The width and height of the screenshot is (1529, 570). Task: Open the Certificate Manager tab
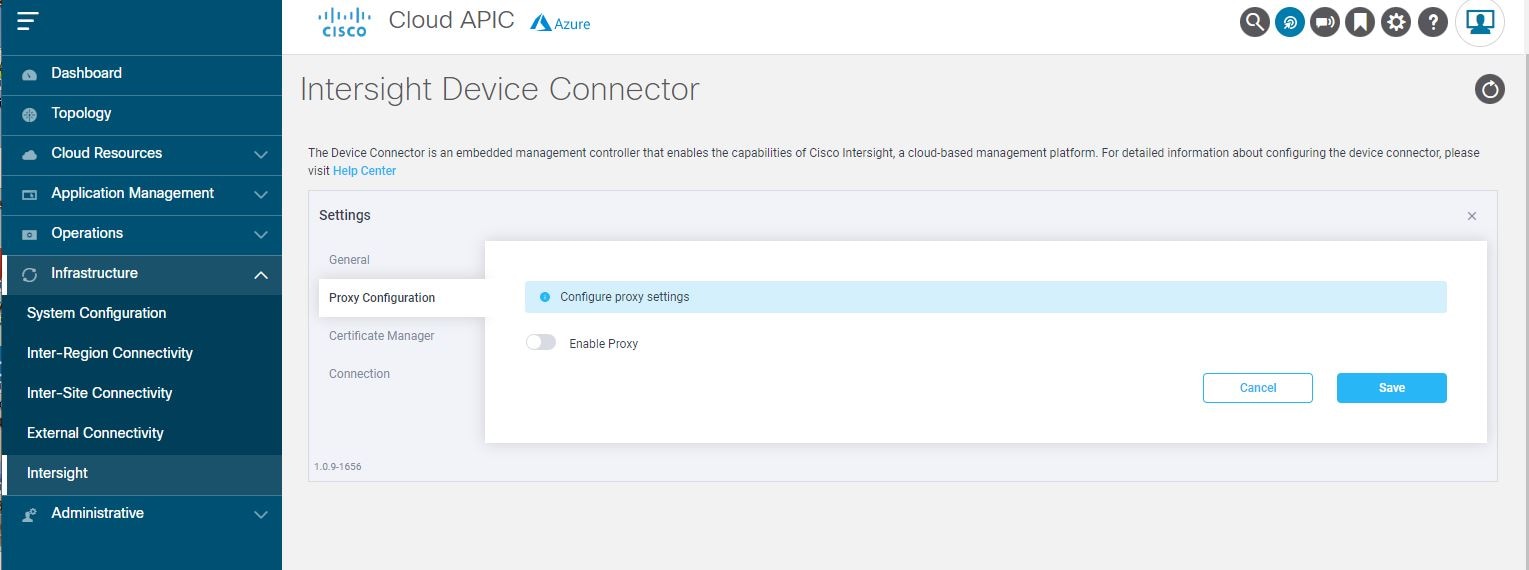click(382, 336)
